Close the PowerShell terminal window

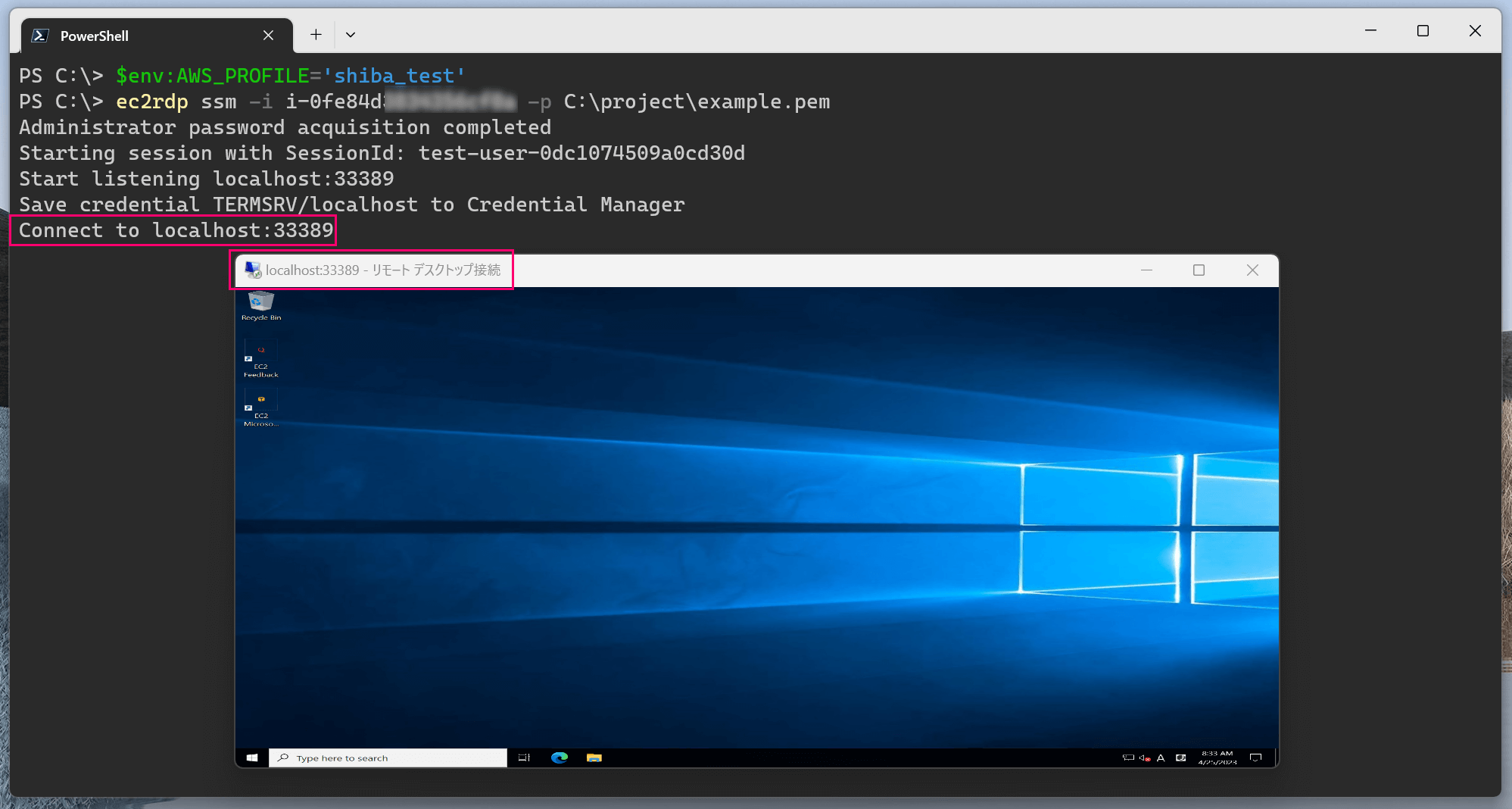[1475, 31]
